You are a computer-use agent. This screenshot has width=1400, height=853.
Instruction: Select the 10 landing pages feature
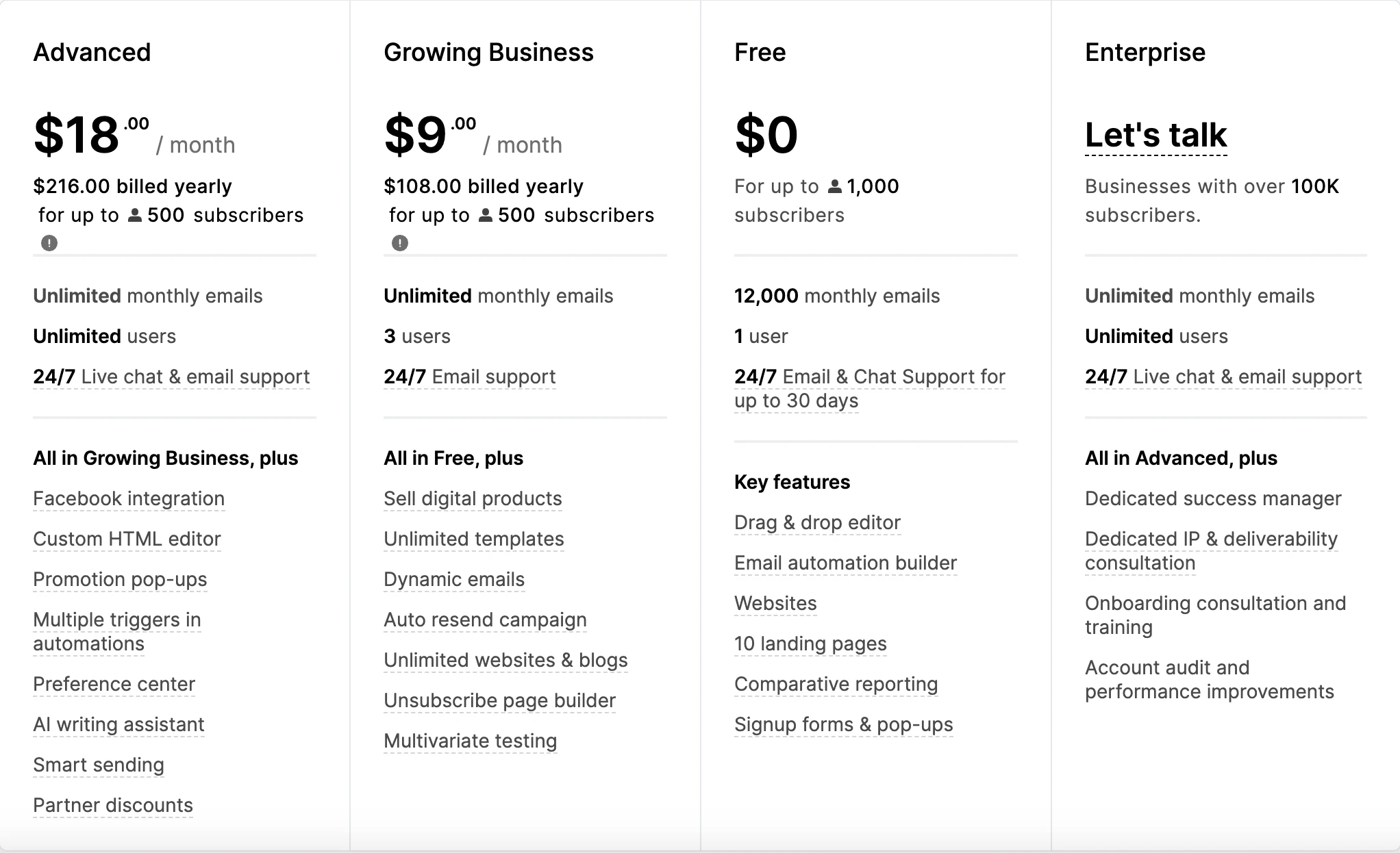(x=810, y=644)
